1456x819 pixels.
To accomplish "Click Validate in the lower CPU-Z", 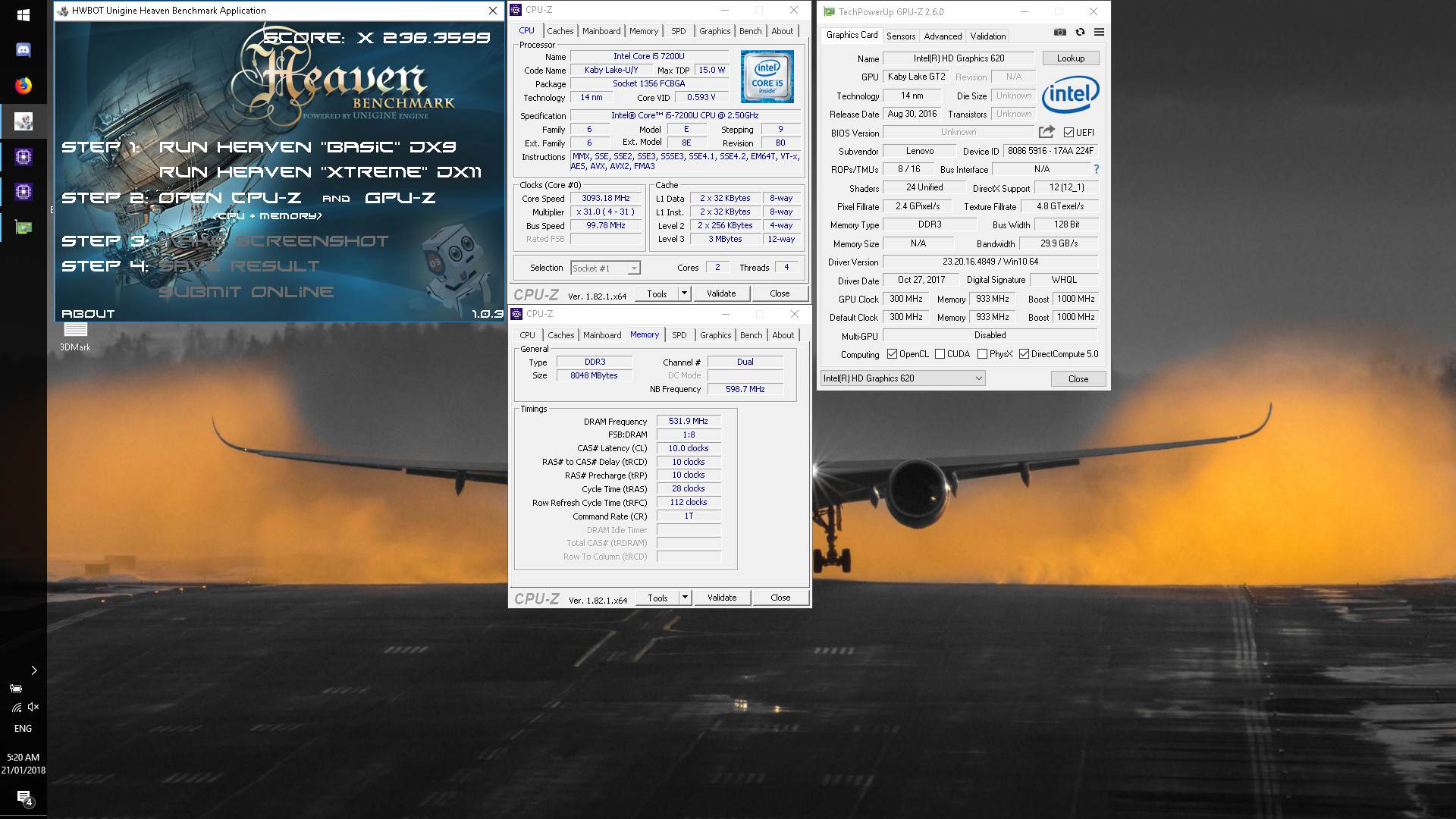I will click(x=722, y=598).
